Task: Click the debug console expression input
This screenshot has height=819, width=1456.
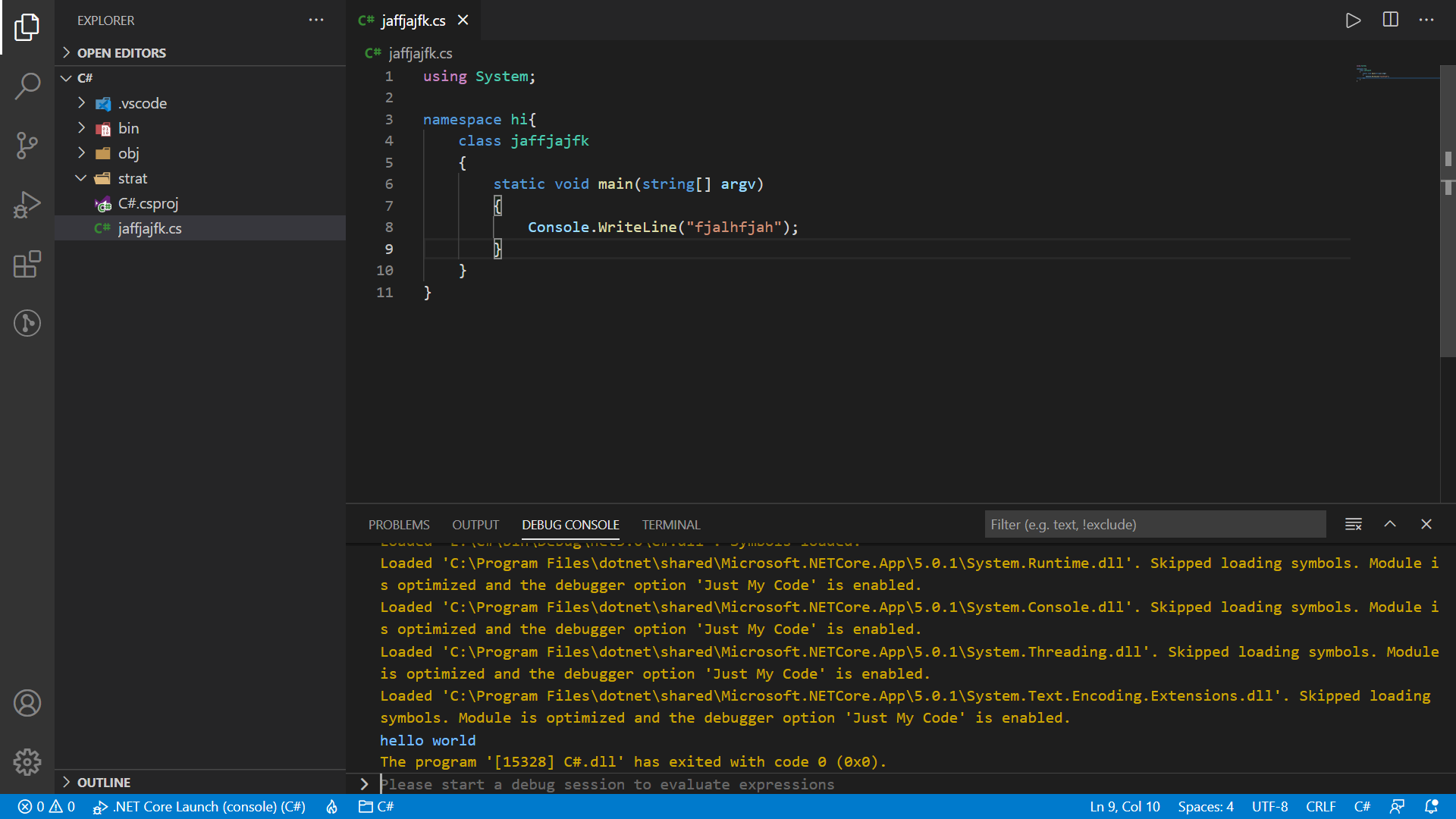Action: (x=910, y=784)
